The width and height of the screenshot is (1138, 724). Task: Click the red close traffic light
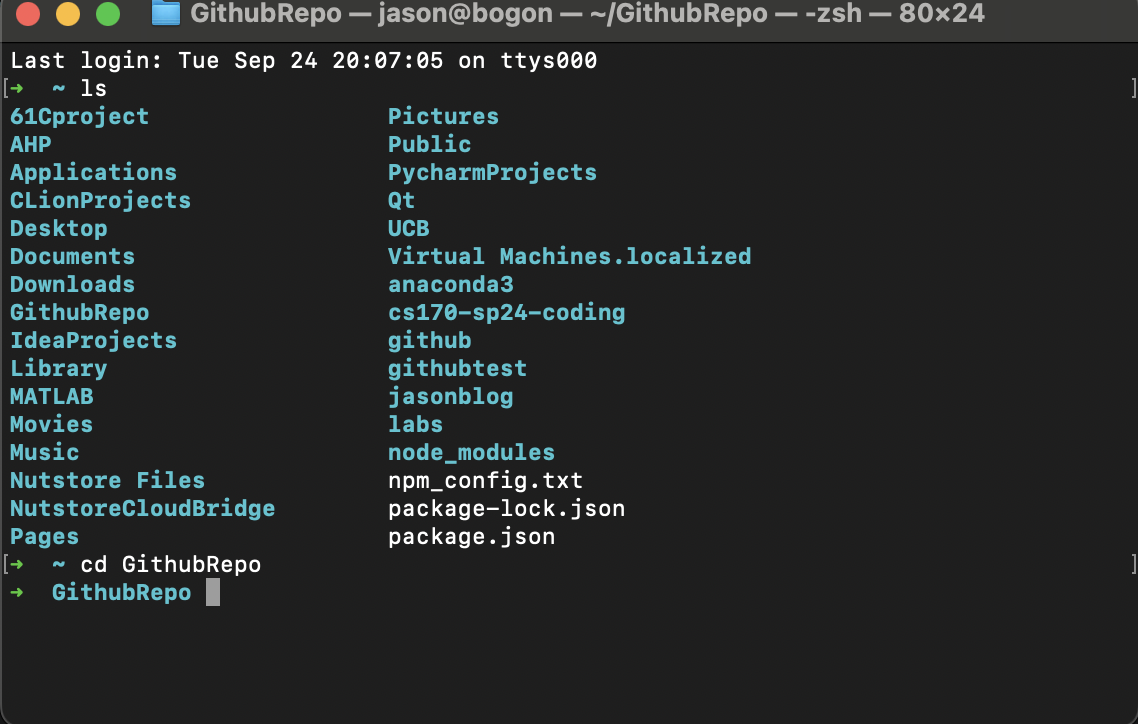point(26,16)
